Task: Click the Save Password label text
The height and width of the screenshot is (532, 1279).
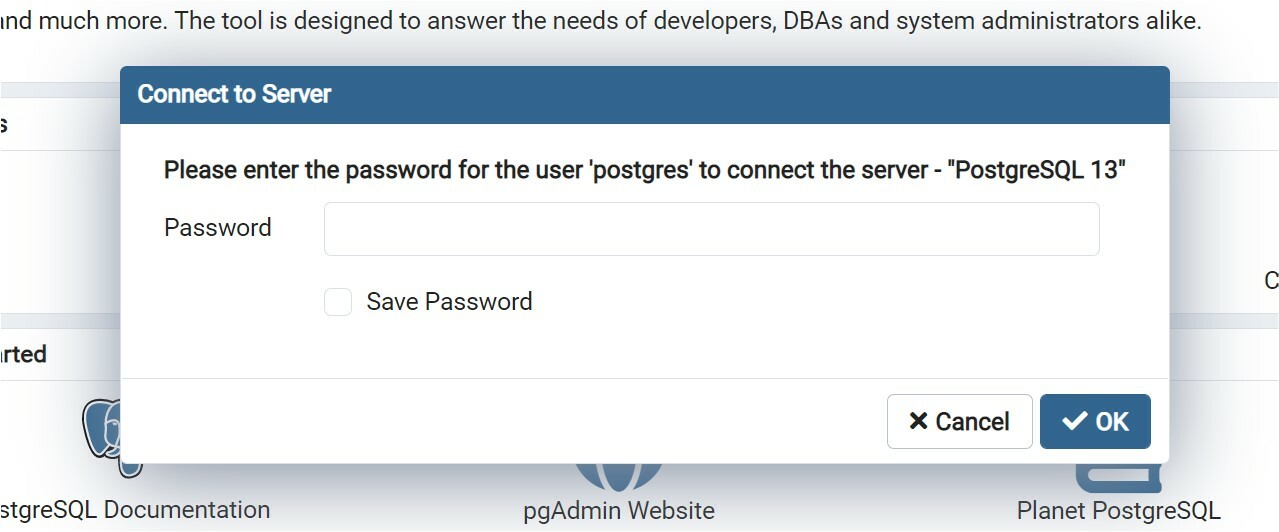Action: pos(449,302)
